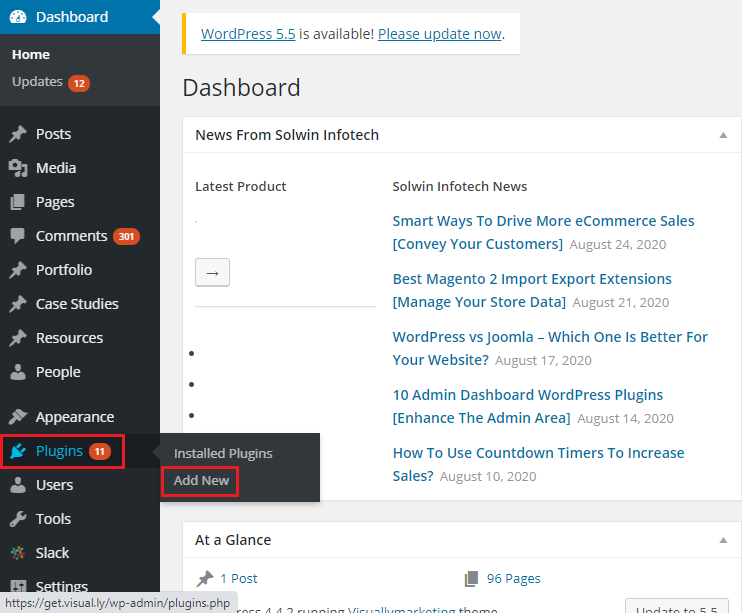Screen dimensions: 742x615
Task: Collapse the News From Solwin Infotech panel
Action: [723, 135]
